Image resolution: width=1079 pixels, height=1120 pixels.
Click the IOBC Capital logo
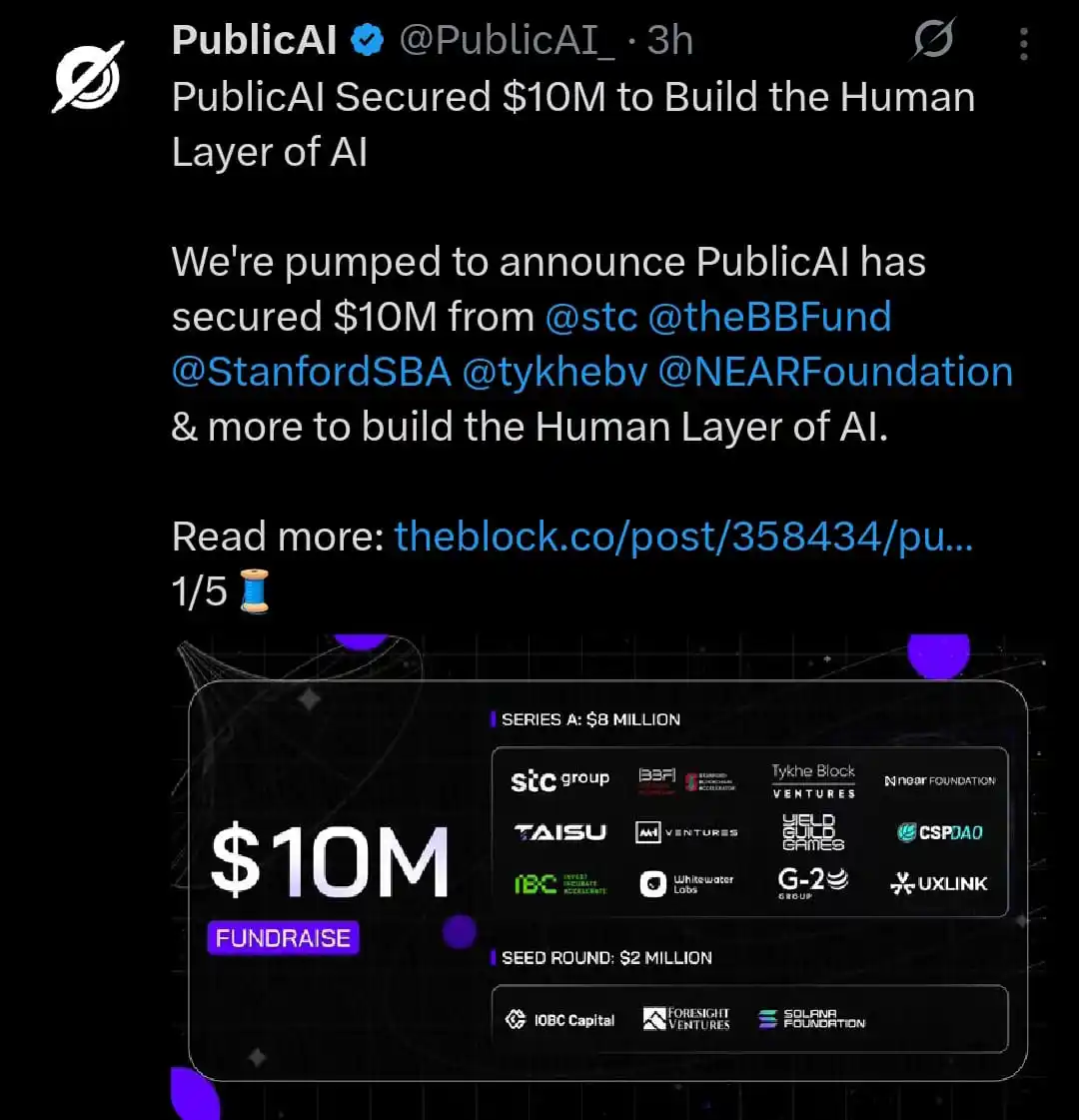pos(559,1019)
